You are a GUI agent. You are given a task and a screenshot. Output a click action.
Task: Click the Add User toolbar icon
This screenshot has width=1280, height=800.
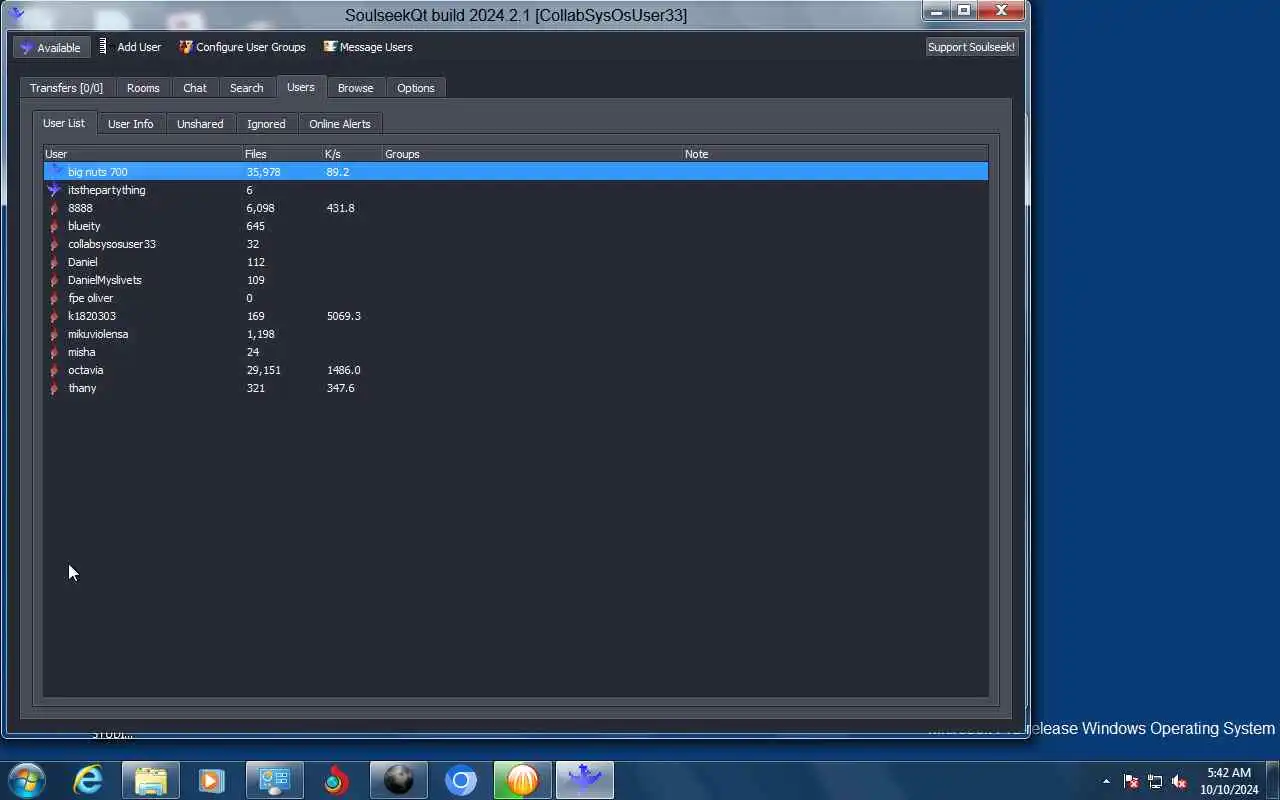click(103, 46)
